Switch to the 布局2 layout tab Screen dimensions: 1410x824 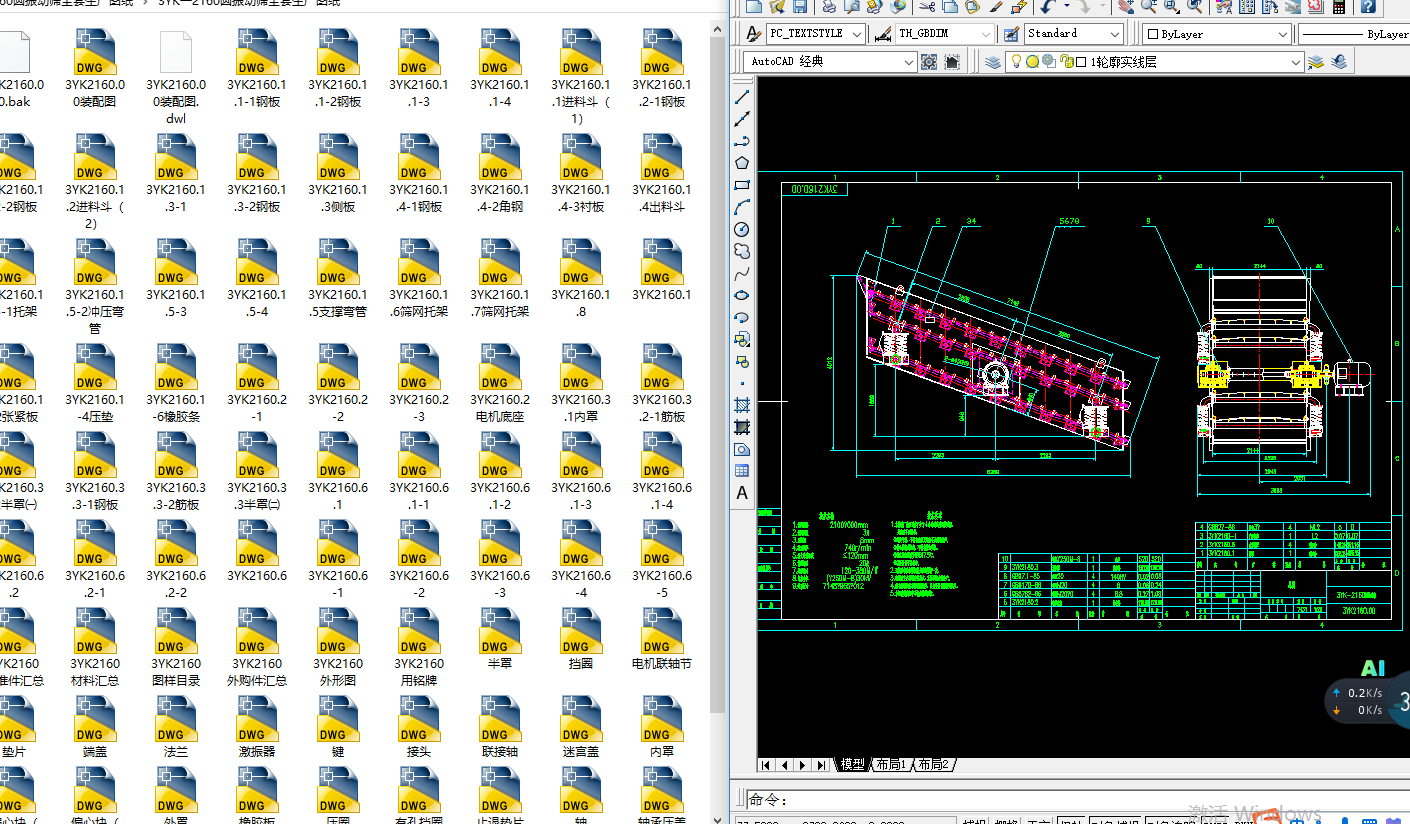point(932,765)
